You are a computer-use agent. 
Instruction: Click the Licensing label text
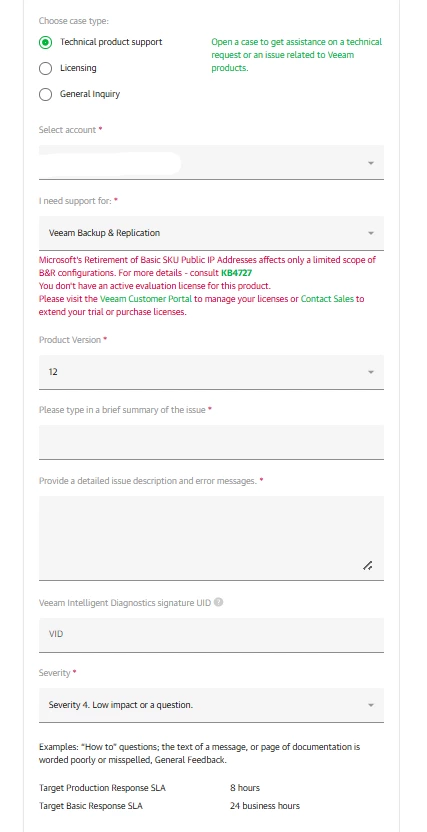78,68
